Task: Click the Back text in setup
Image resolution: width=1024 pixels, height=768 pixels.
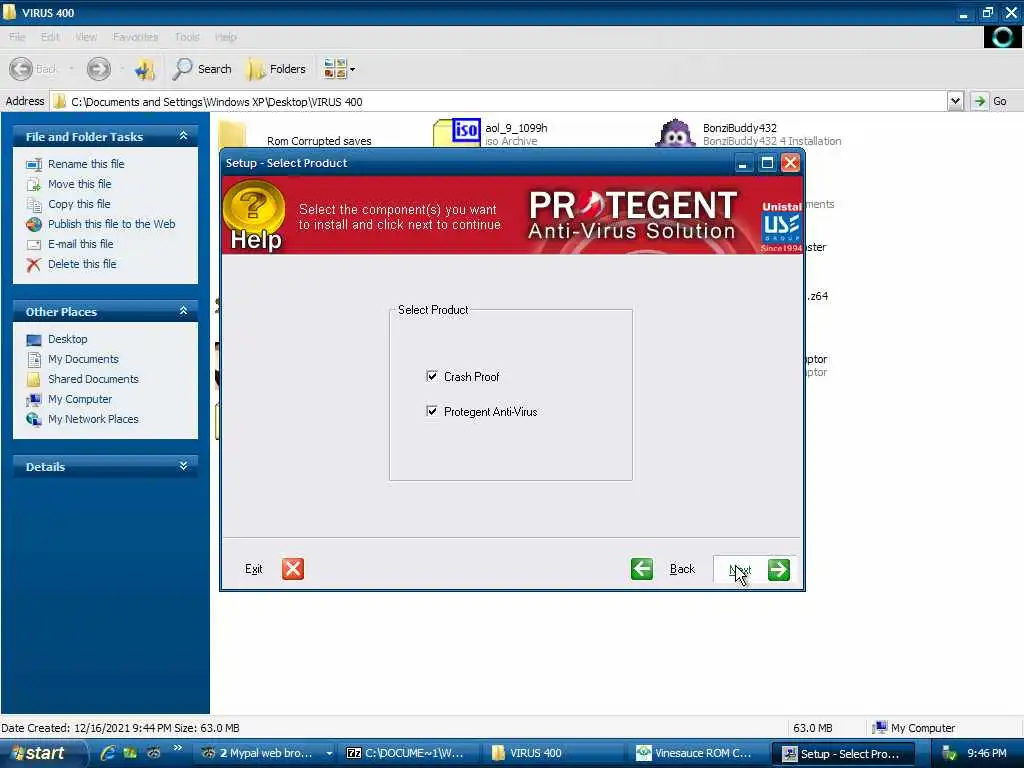Action: pyautogui.click(x=682, y=569)
